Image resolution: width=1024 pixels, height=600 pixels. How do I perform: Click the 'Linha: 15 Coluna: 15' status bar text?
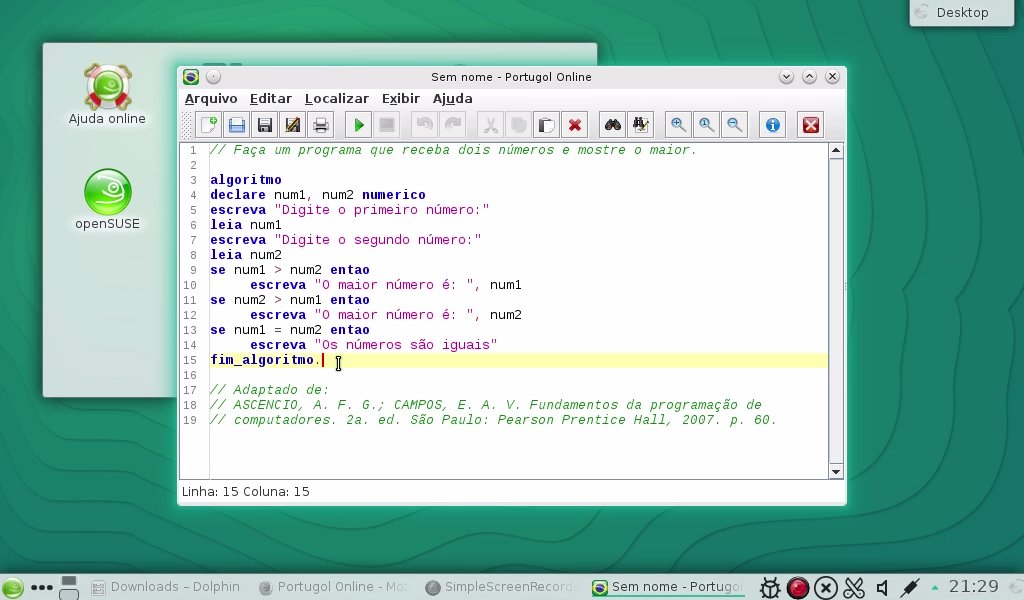pyautogui.click(x=246, y=492)
